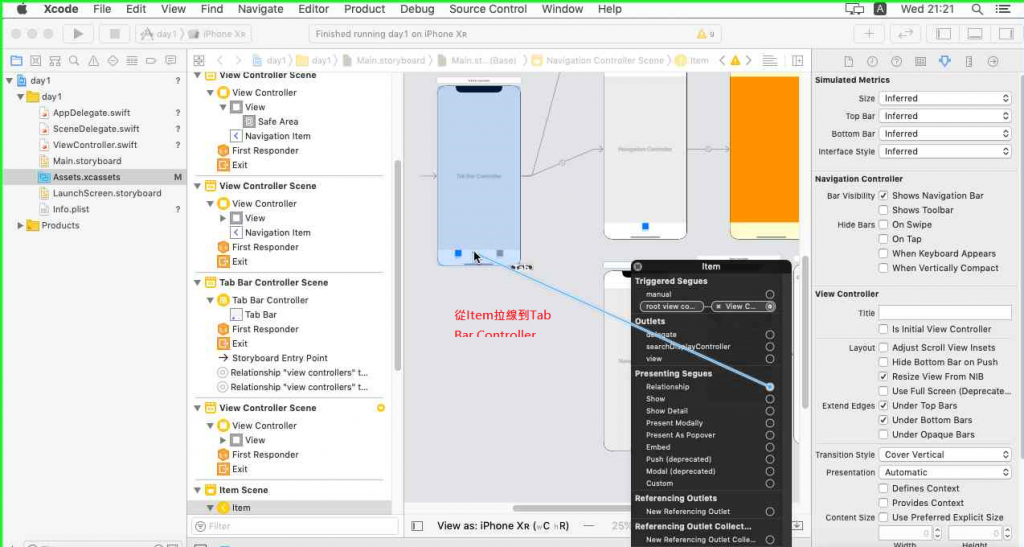The height and width of the screenshot is (547, 1024).
Task: Show the Connections inspector arrow icon
Action: [993, 61]
